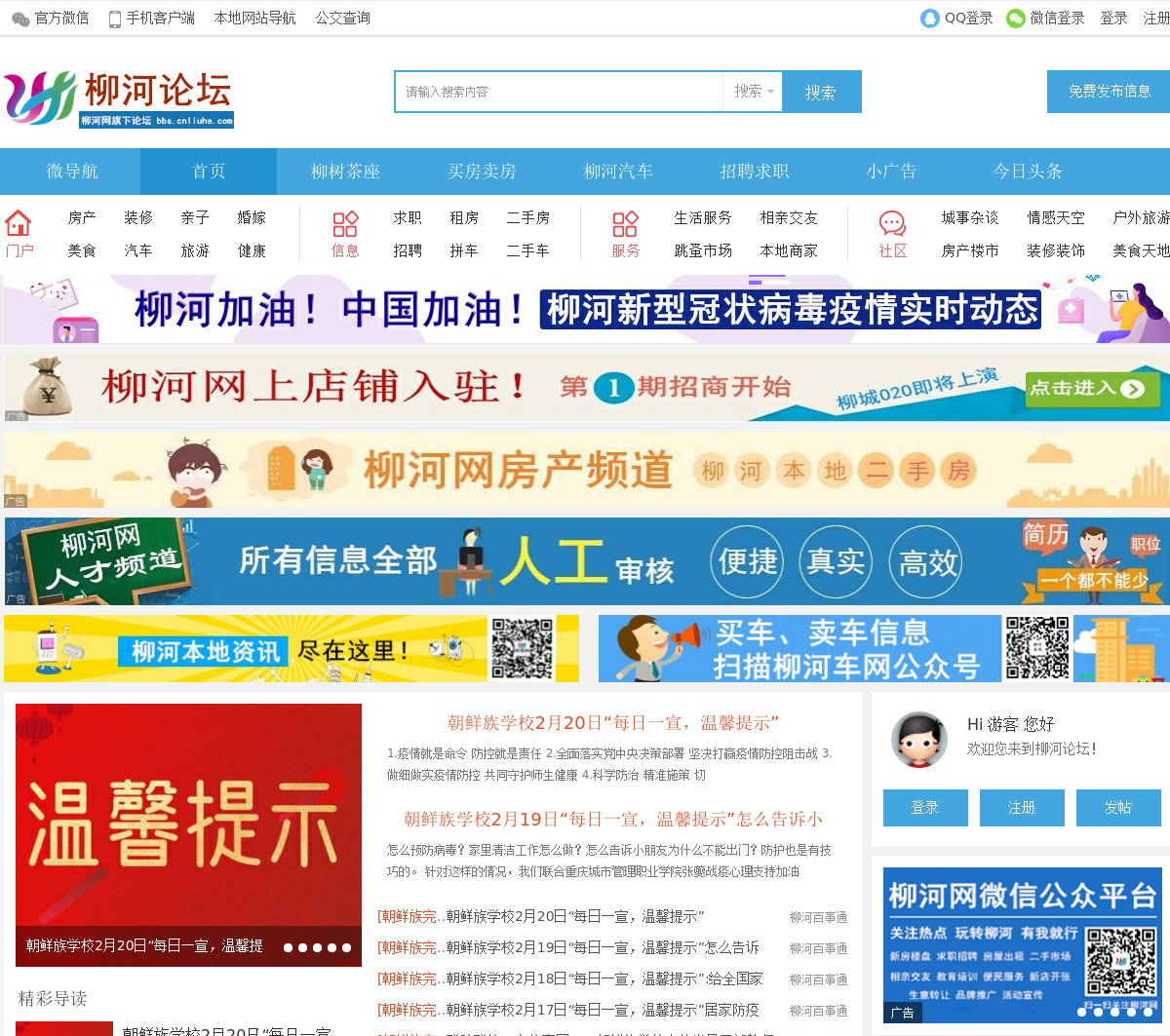Click the 装修装饰 link
Viewport: 1170px width, 1036px height.
click(x=1056, y=251)
